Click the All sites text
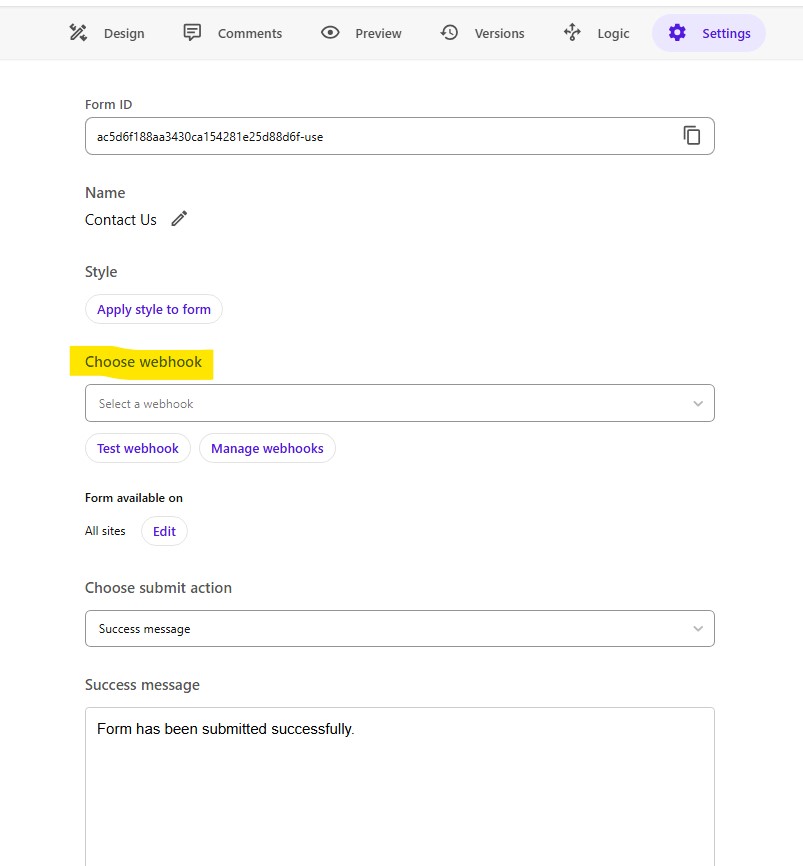This screenshot has width=803, height=866. point(105,531)
